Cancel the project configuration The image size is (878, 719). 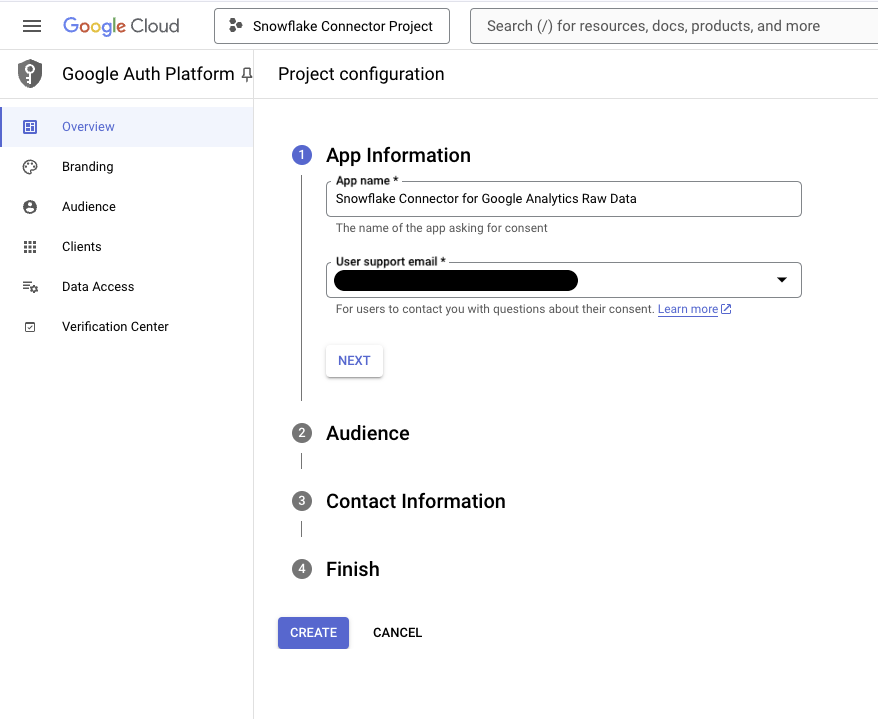point(397,633)
